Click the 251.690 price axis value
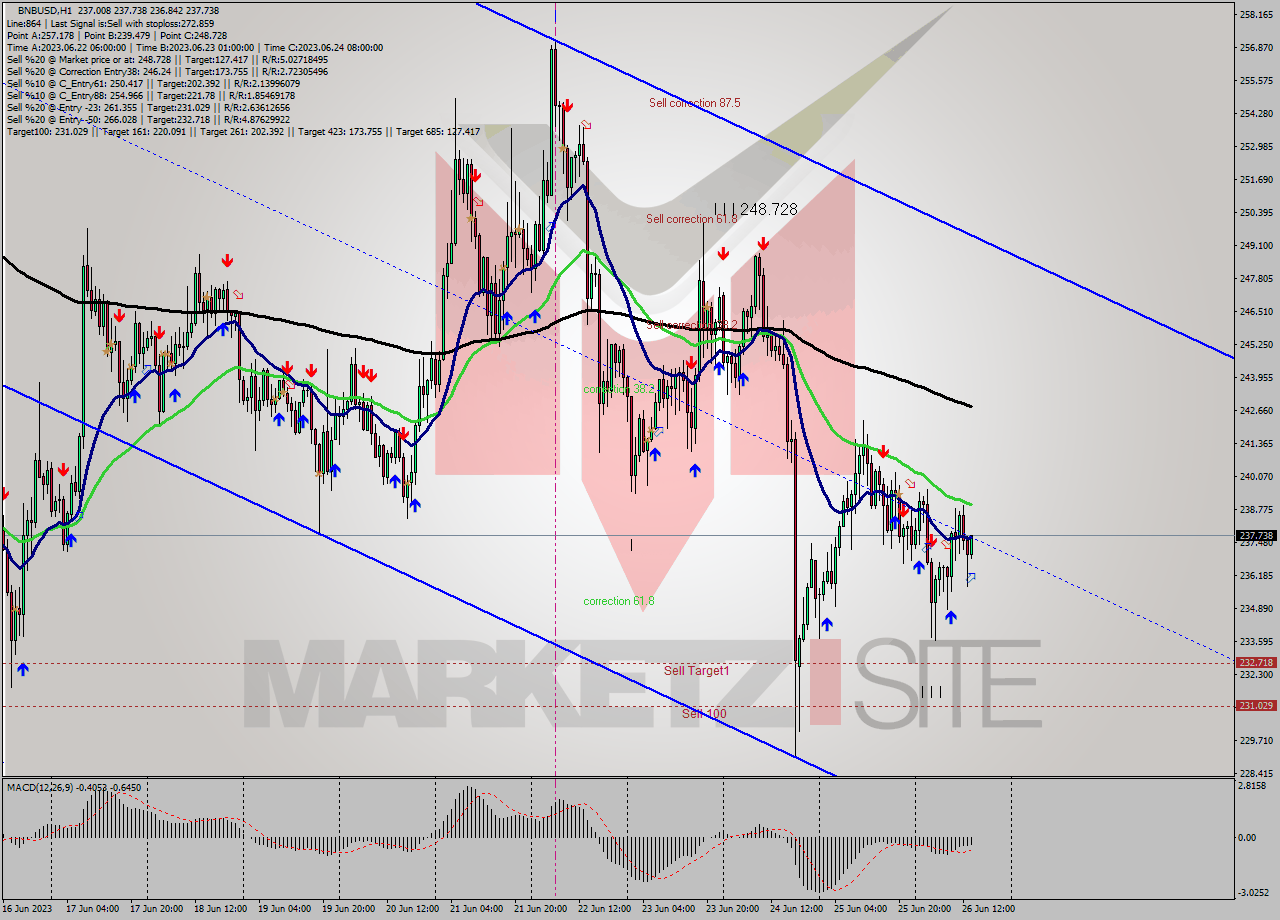The height and width of the screenshot is (920, 1280). (1256, 179)
